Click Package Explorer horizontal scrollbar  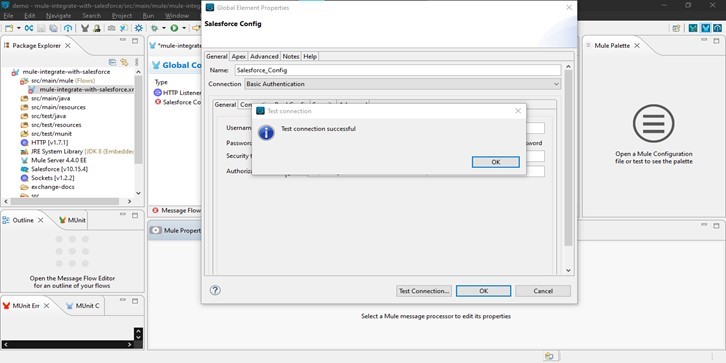[64, 201]
